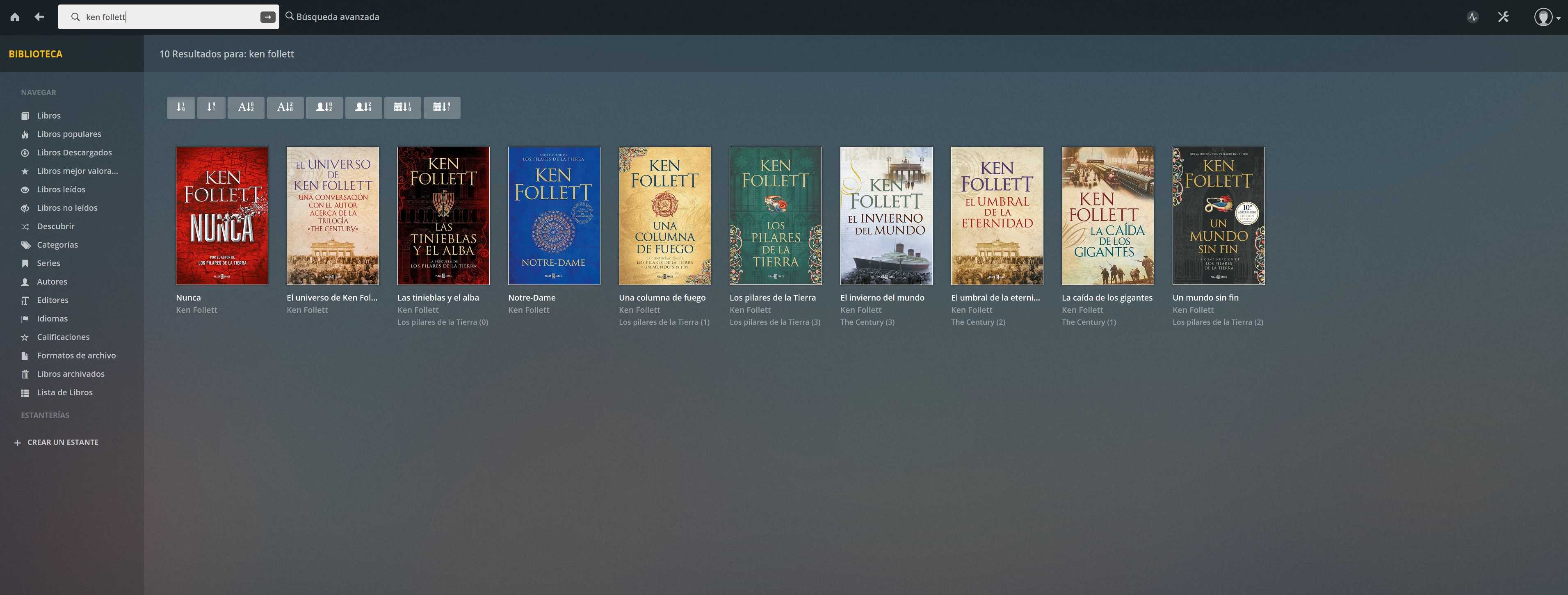Submit search with arrow button
Image resolution: width=1568 pixels, height=595 pixels.
268,17
